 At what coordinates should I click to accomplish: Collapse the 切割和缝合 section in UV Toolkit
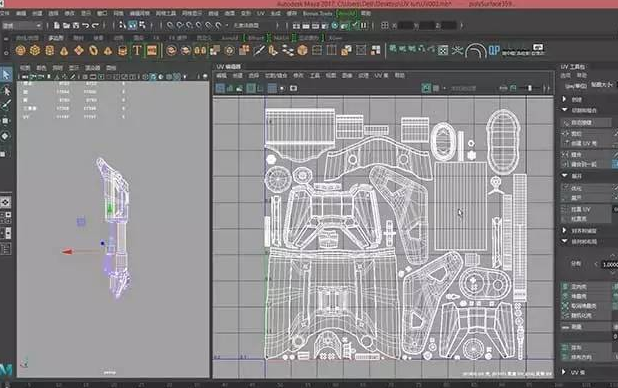point(564,110)
